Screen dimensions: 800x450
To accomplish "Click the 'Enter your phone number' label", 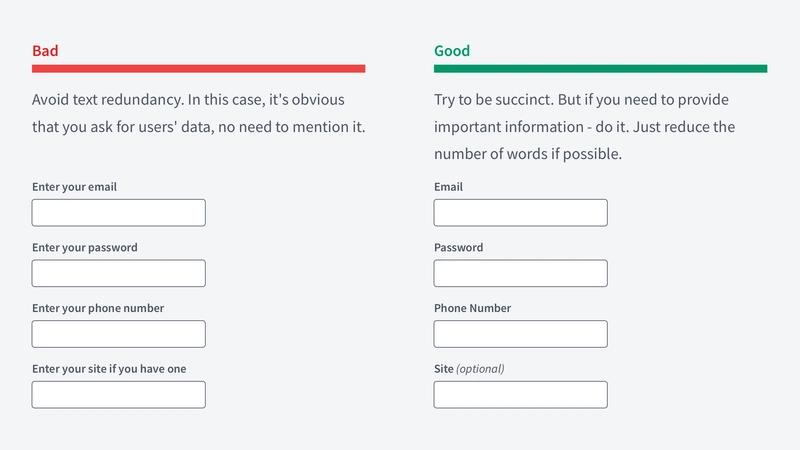I will [98, 308].
